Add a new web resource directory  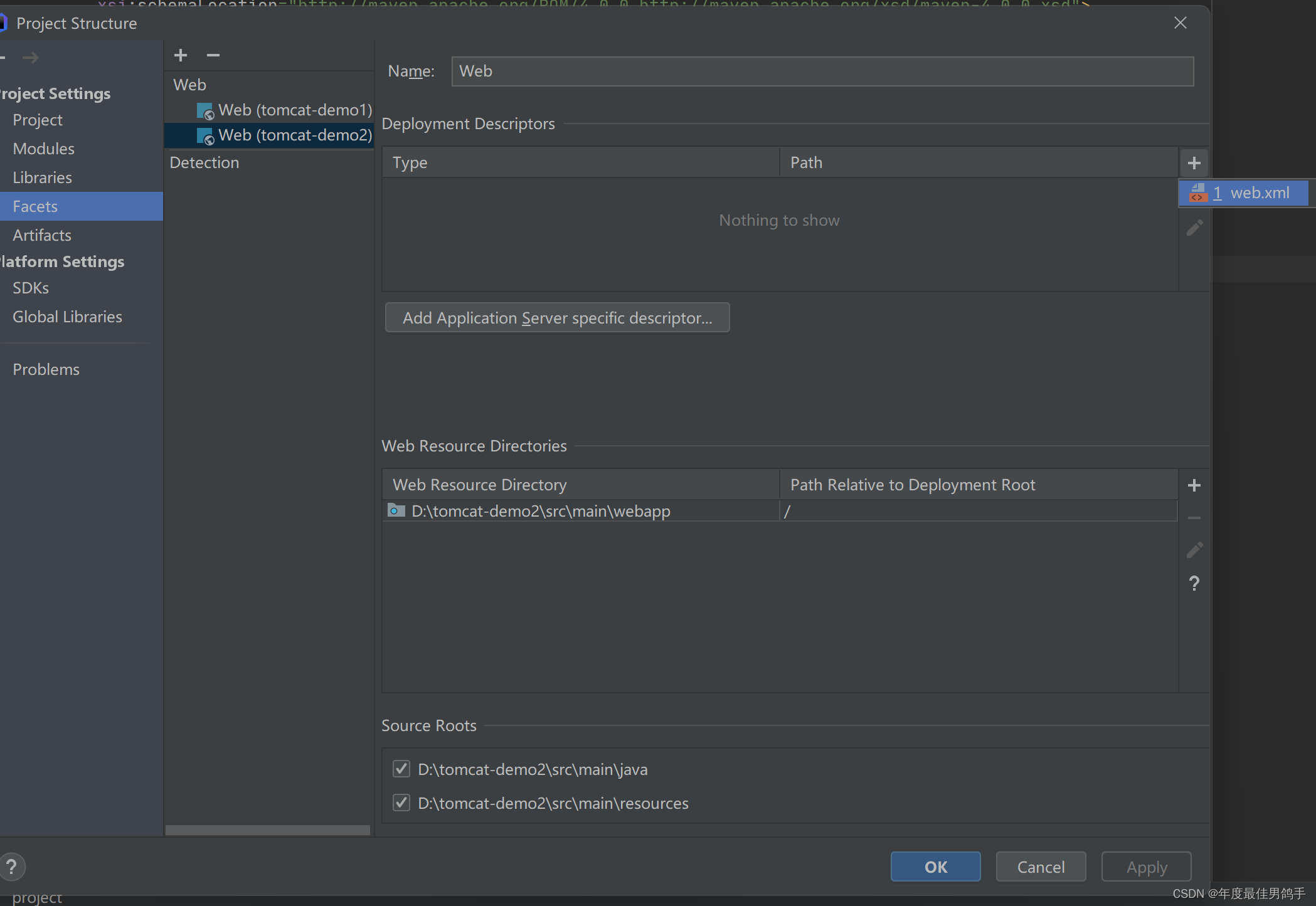coord(1194,485)
